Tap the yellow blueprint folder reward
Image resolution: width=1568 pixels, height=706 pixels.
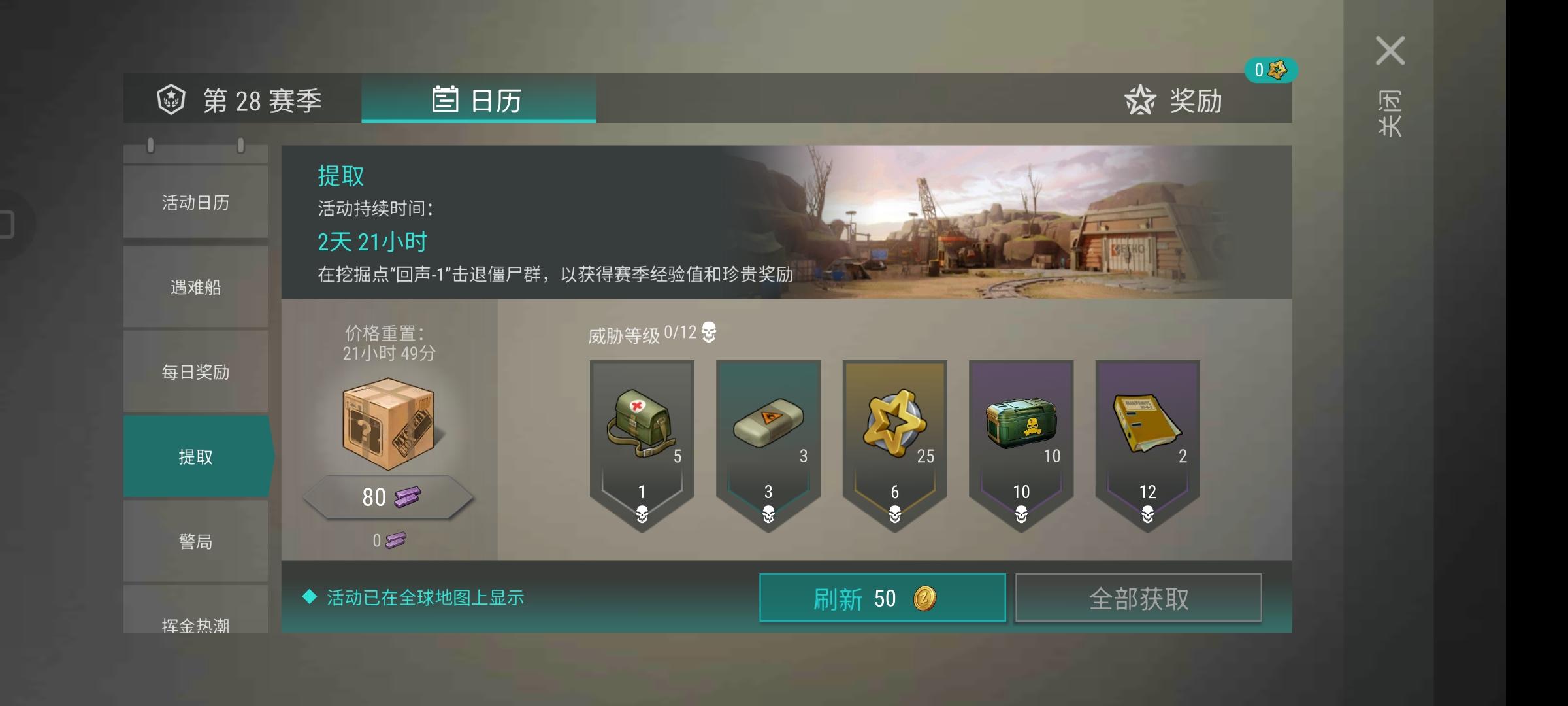click(x=1147, y=423)
